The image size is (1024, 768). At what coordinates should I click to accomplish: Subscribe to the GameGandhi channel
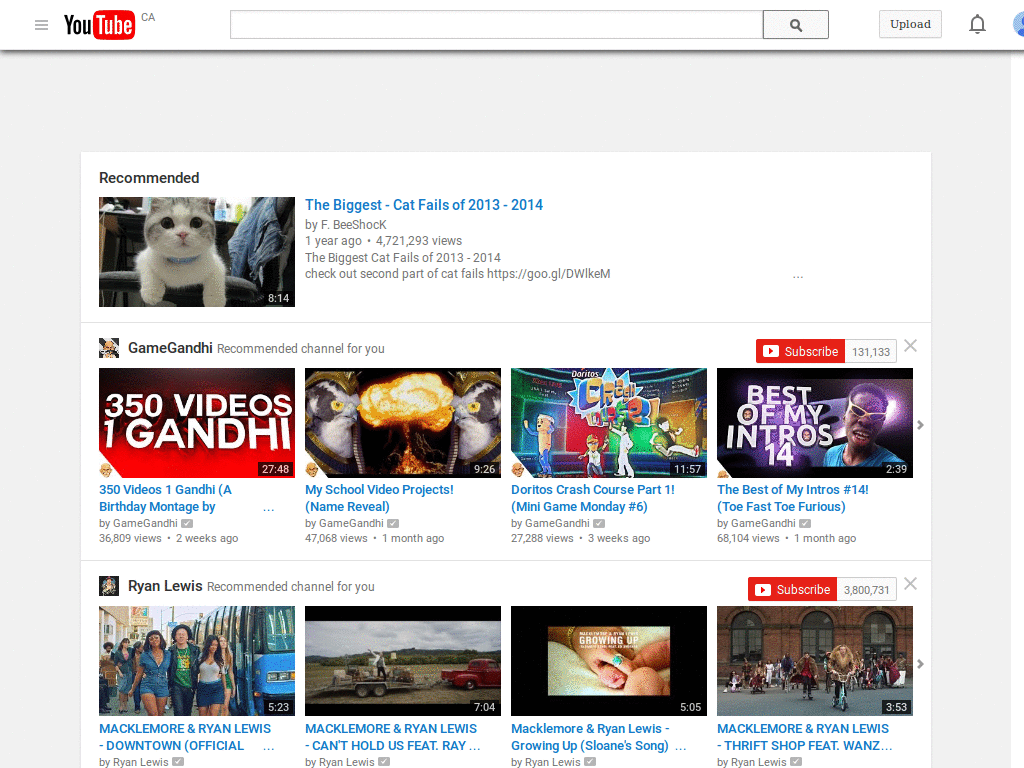point(801,351)
